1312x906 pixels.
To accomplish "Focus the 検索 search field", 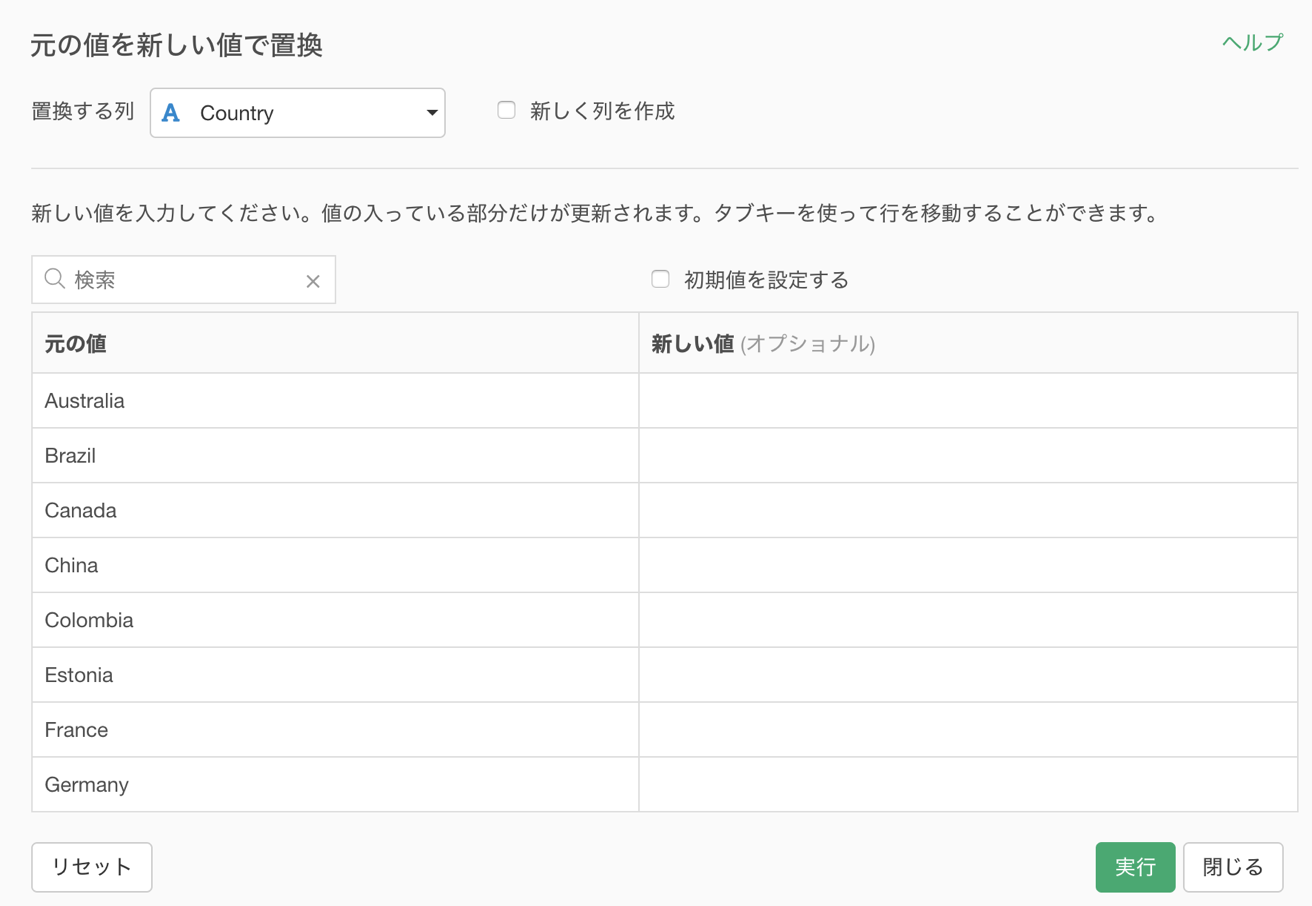I will pos(184,280).
